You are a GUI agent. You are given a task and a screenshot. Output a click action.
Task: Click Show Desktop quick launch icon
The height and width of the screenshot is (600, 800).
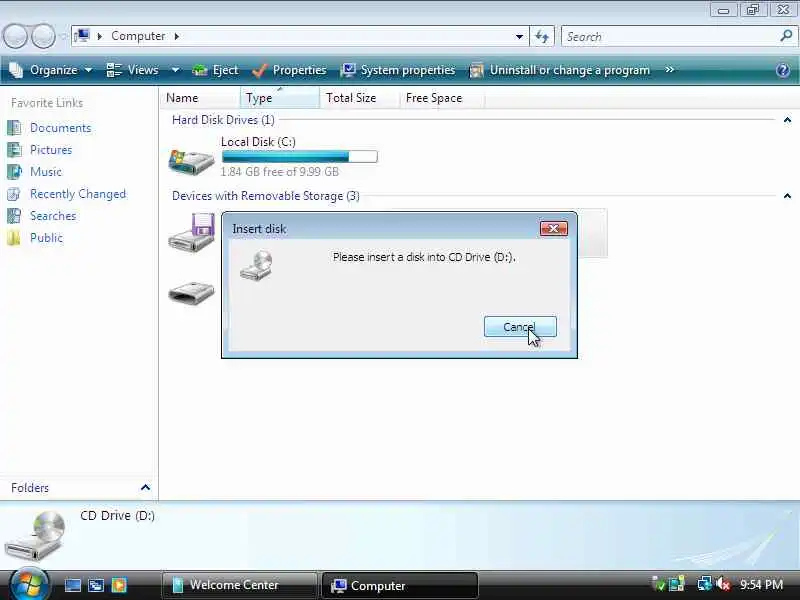(72, 585)
